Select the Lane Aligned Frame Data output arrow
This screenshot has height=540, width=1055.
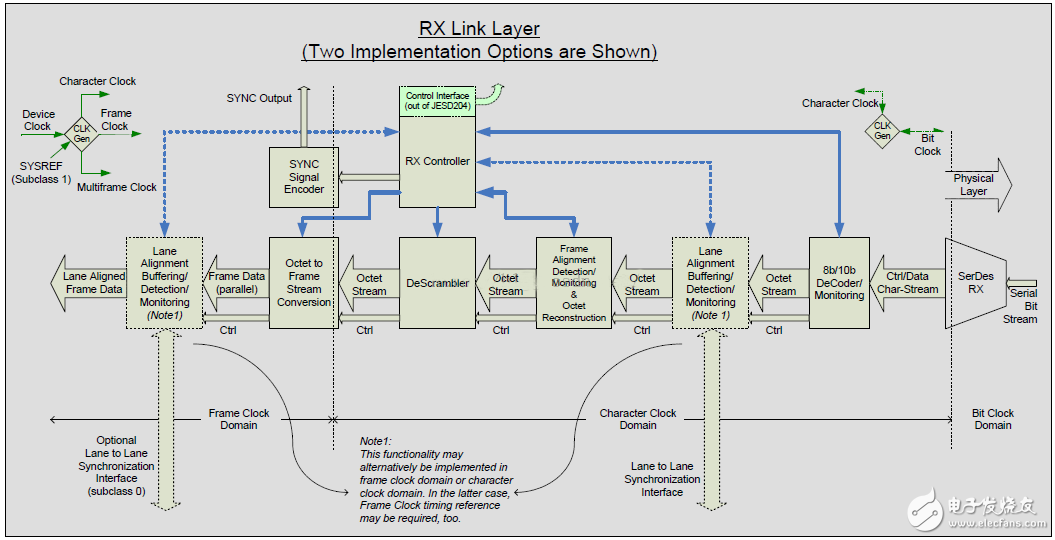pyautogui.click(x=86, y=283)
